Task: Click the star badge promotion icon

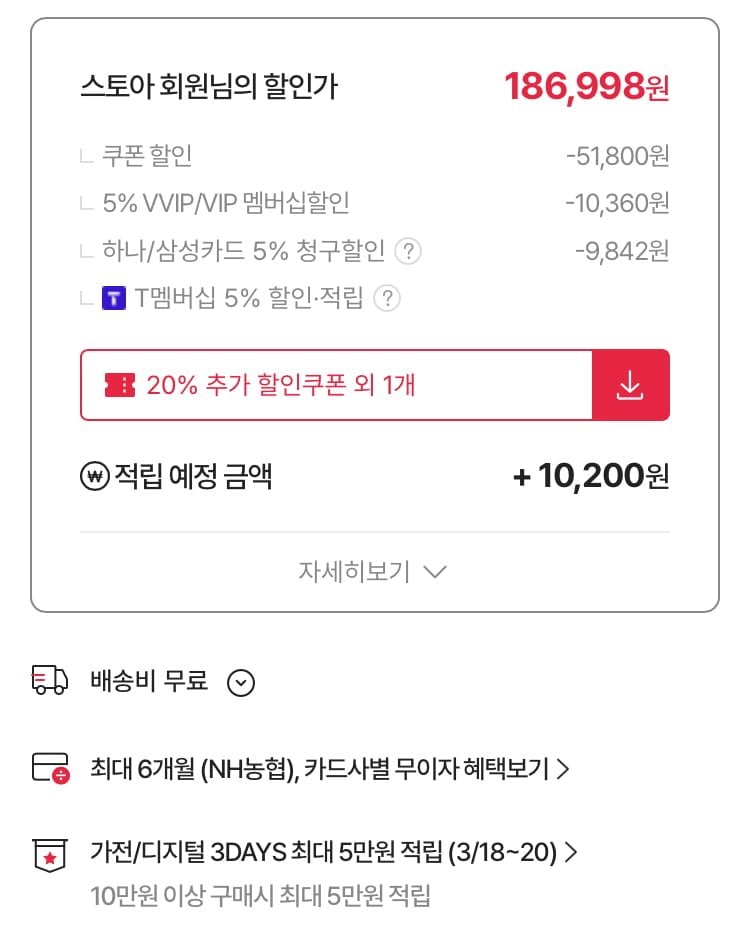Action: (50, 855)
